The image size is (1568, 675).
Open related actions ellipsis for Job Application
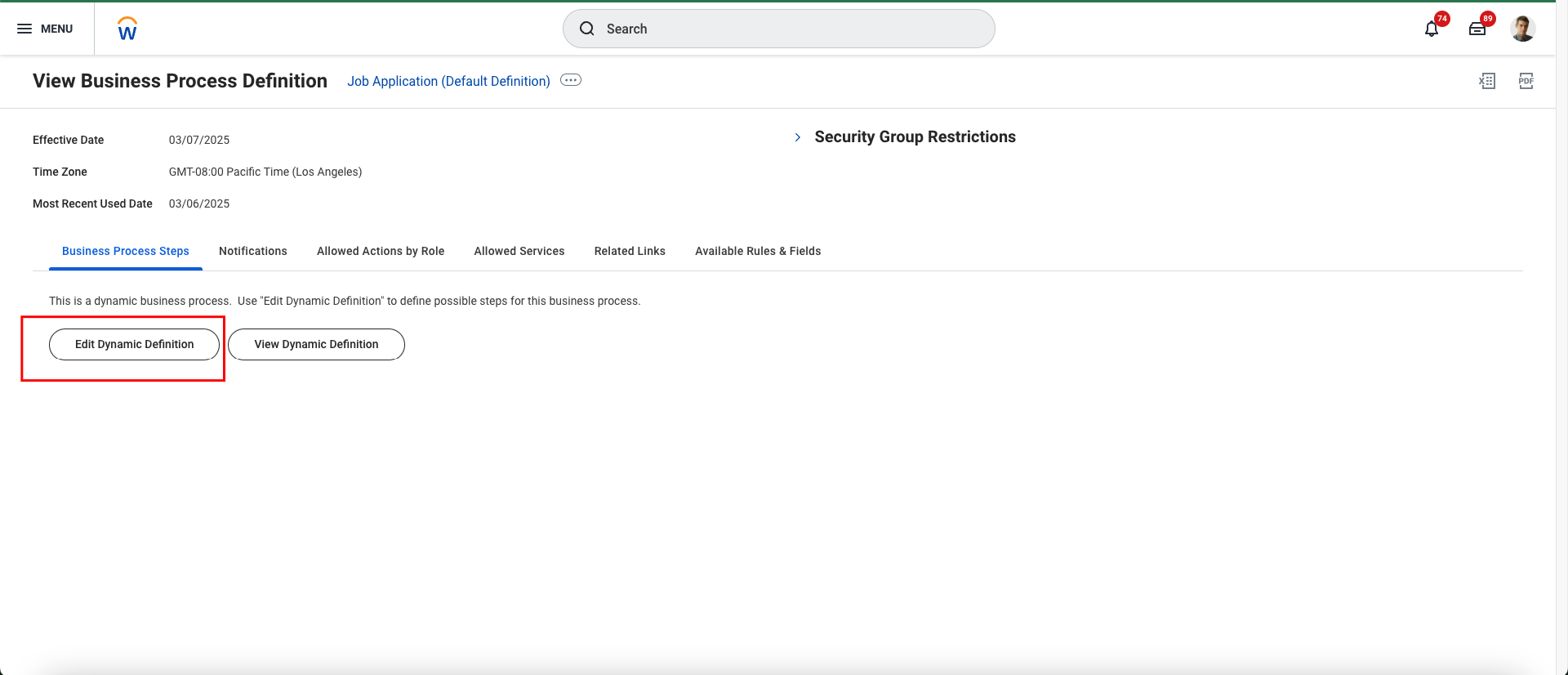(571, 80)
